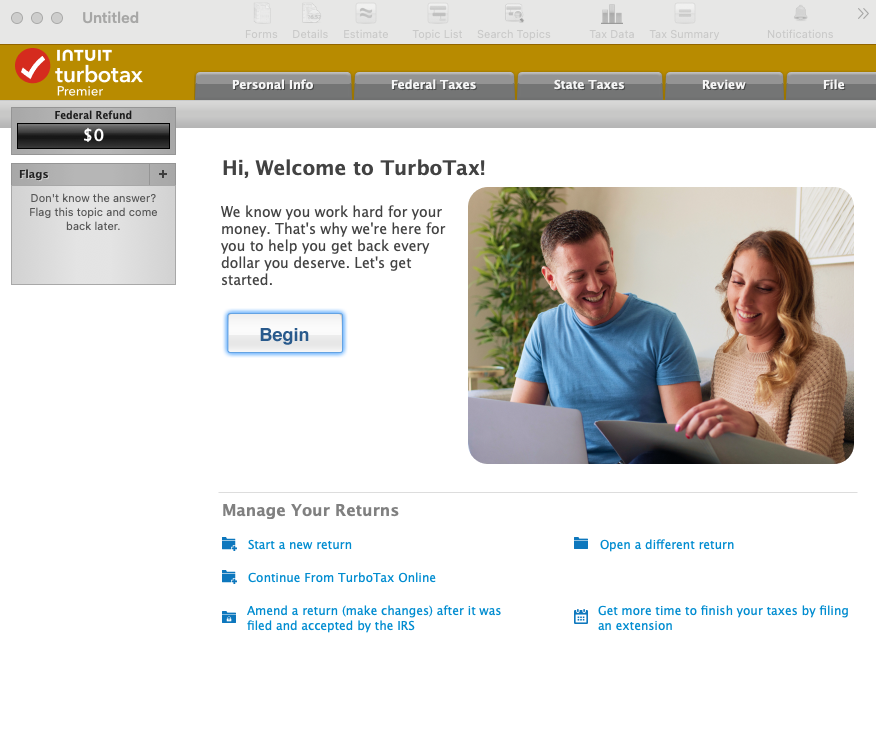Click Open a different return link
Image resolution: width=876 pixels, height=729 pixels.
click(666, 545)
